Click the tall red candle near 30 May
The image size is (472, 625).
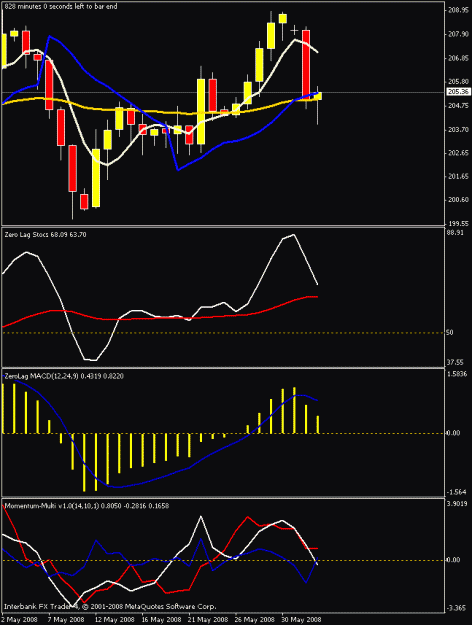tap(306, 64)
